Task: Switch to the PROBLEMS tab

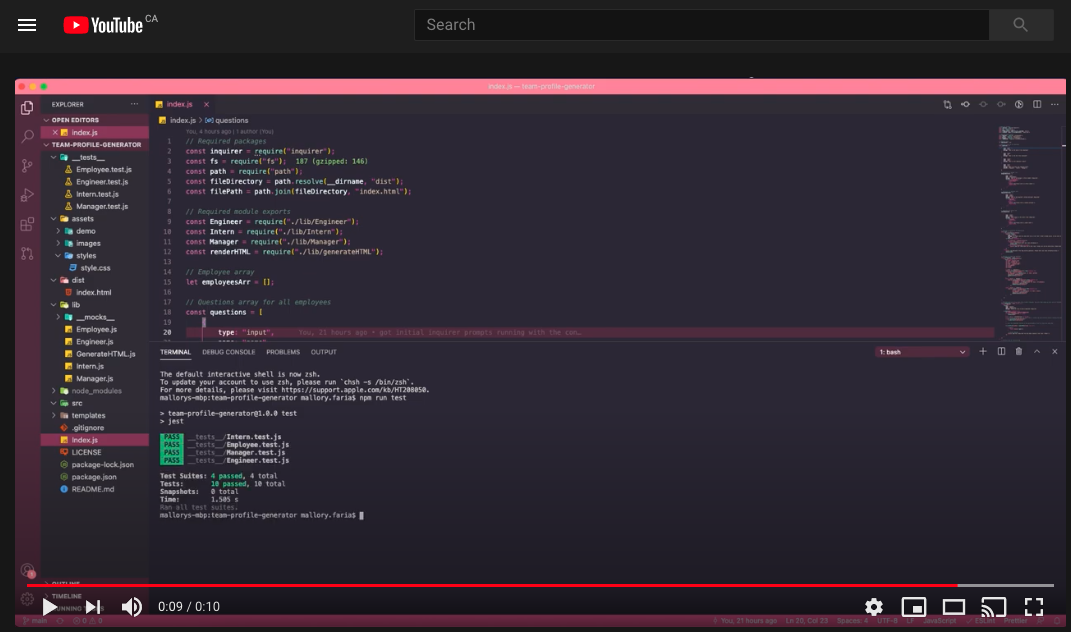Action: [x=283, y=352]
